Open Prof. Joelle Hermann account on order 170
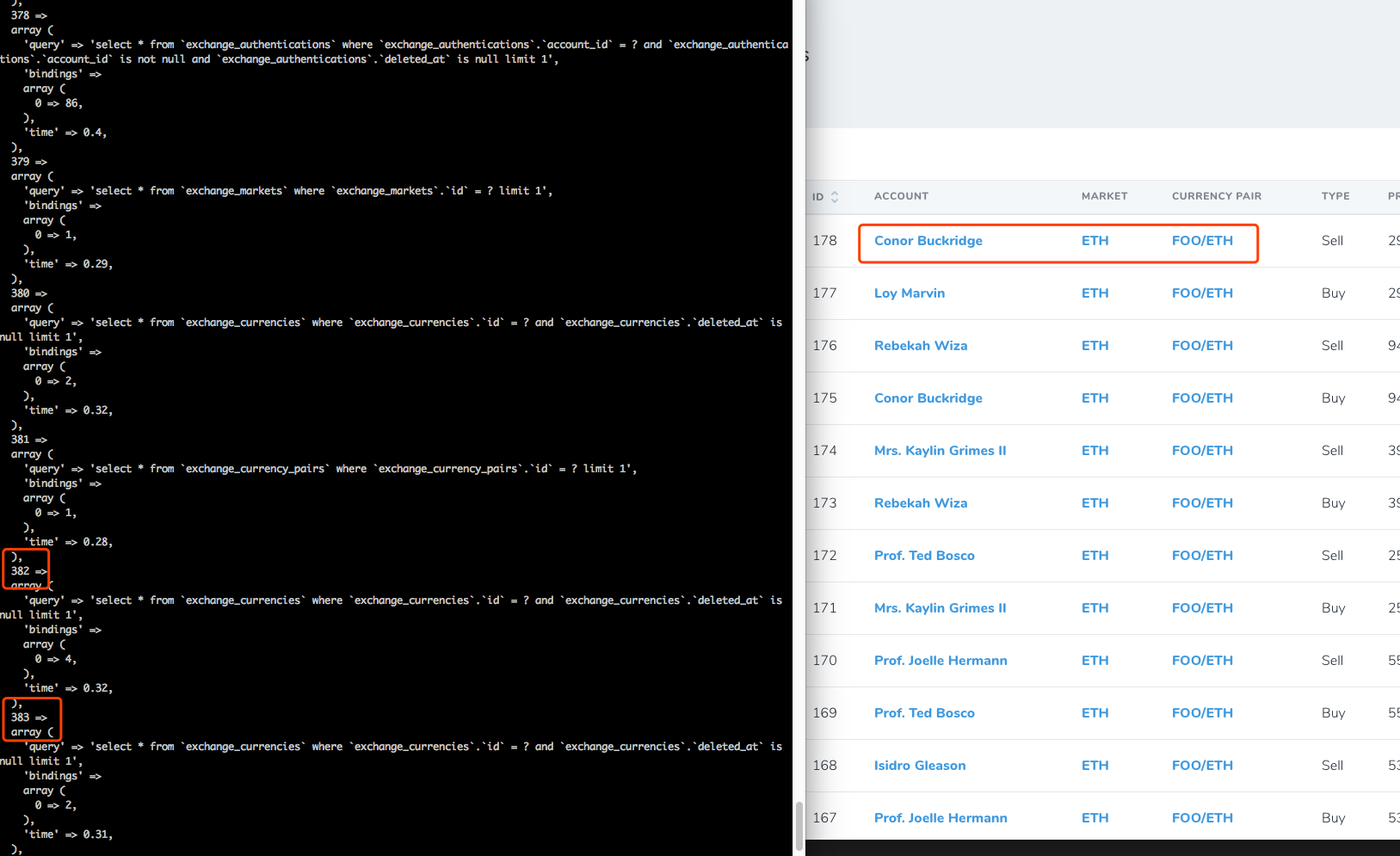This screenshot has width=1400, height=856. (x=941, y=660)
